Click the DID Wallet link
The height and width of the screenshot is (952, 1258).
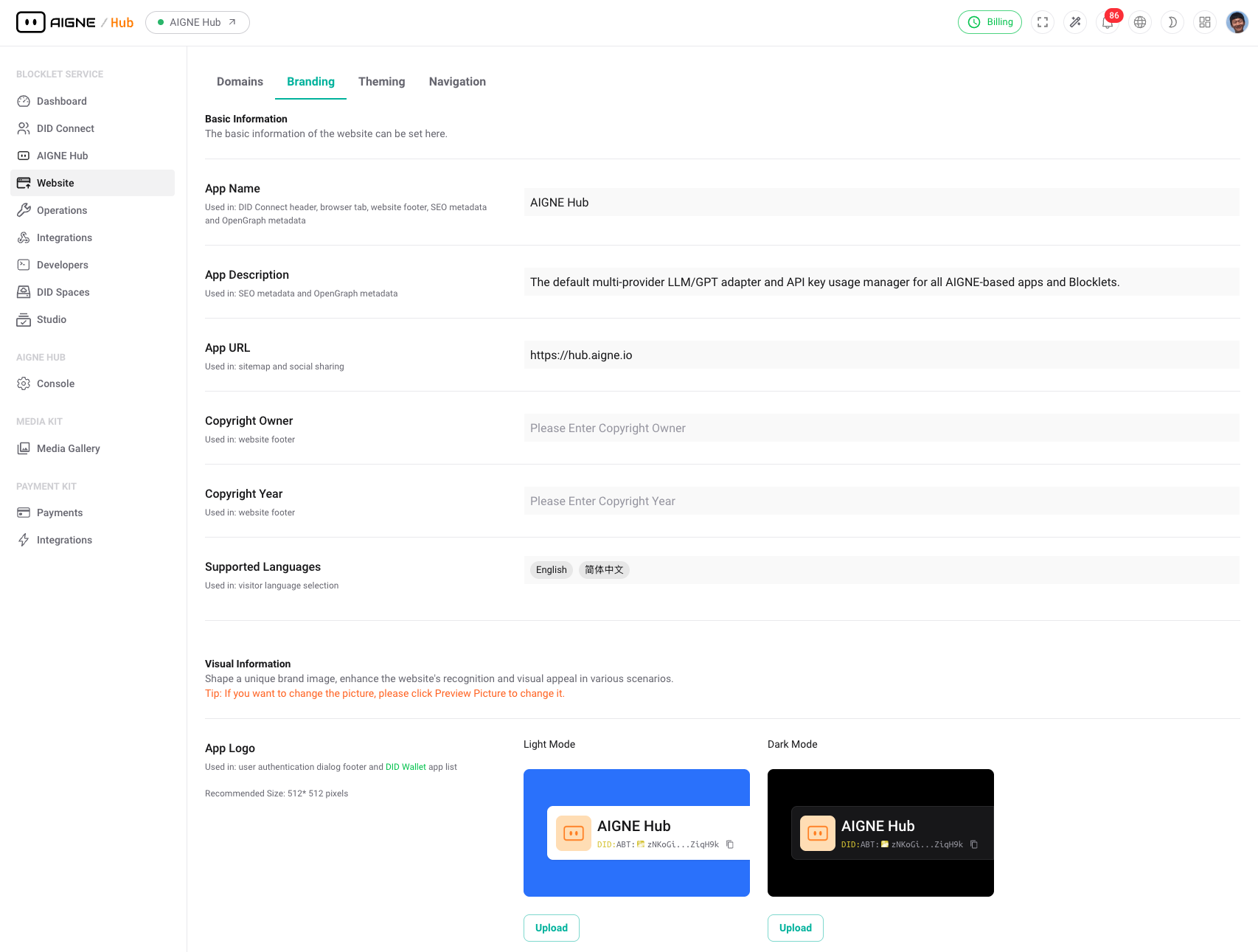(406, 767)
